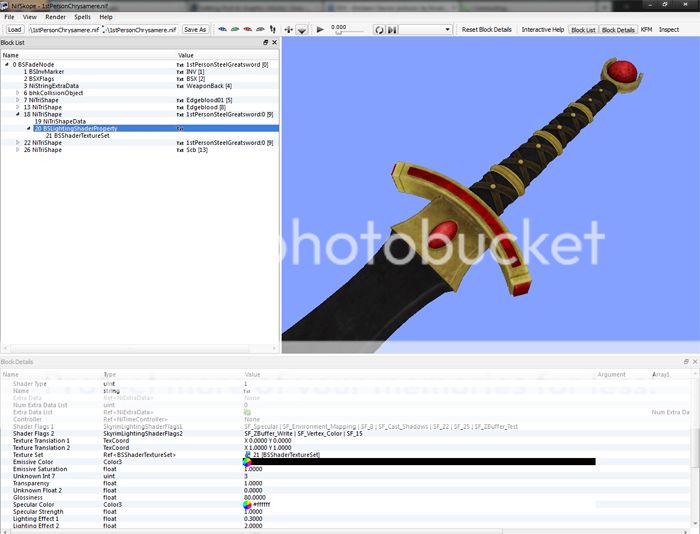
Task: Collapse the 0 BSFadeNode tree node
Action: (x=7, y=64)
